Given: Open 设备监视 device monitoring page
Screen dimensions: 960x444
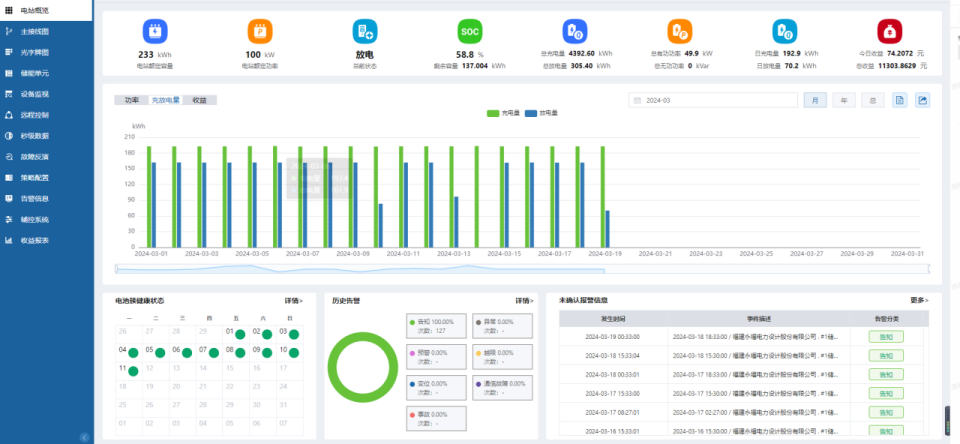Looking at the screenshot, I should [46, 94].
